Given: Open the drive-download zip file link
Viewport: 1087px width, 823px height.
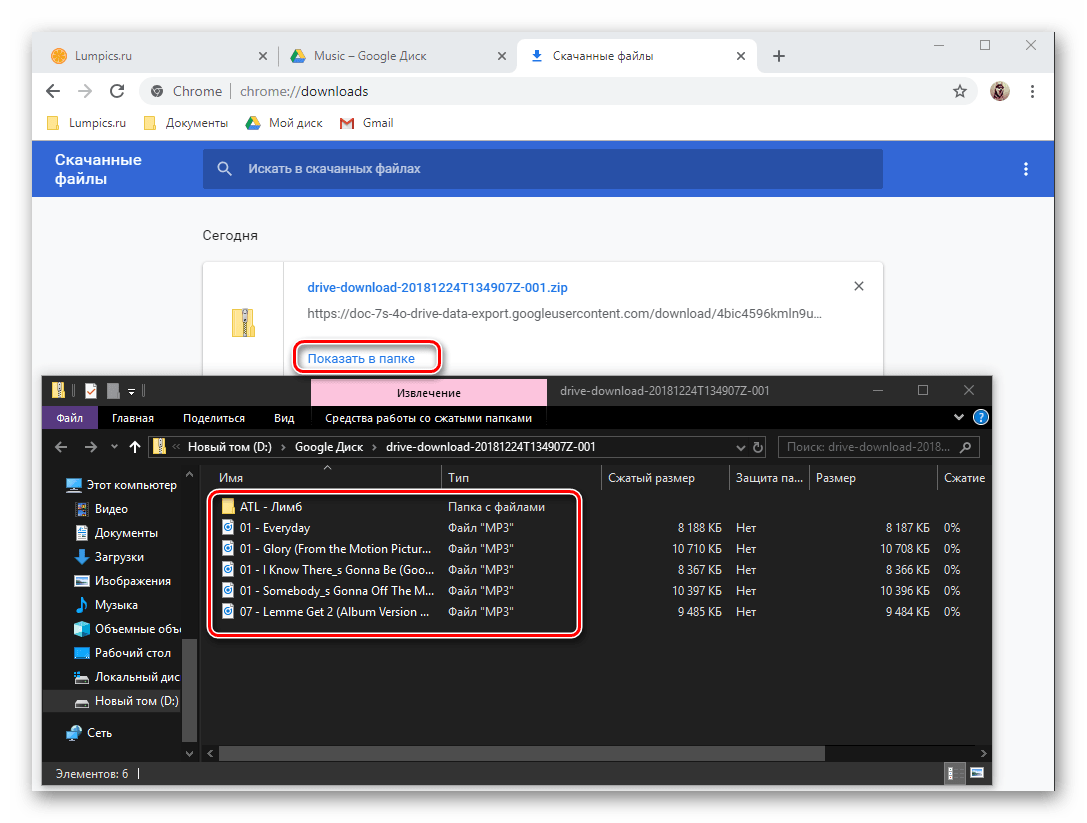Looking at the screenshot, I should [x=437, y=287].
